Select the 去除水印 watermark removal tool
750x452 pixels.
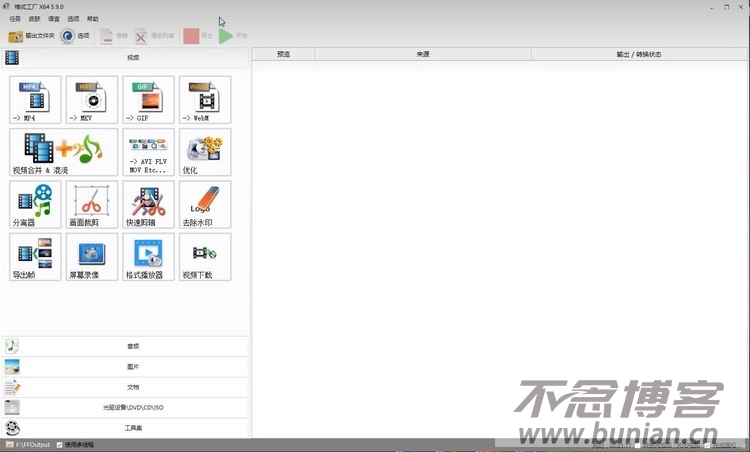(x=205, y=204)
